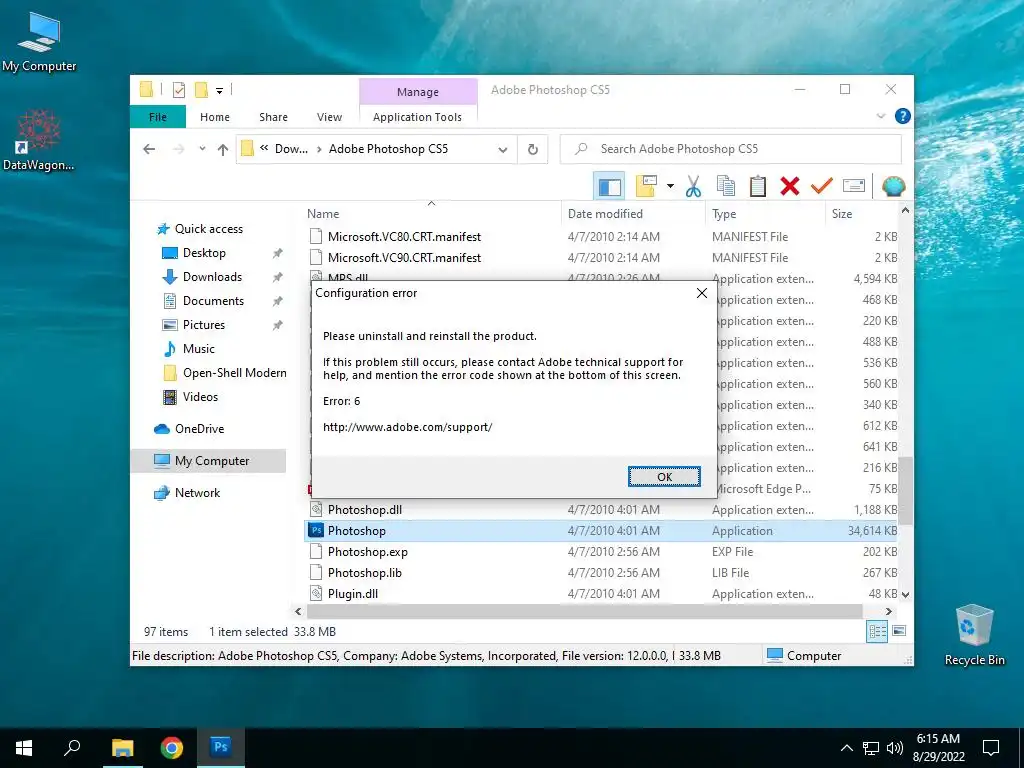Click the Copy toolbar icon
This screenshot has height=768, width=1024.
[x=726, y=187]
